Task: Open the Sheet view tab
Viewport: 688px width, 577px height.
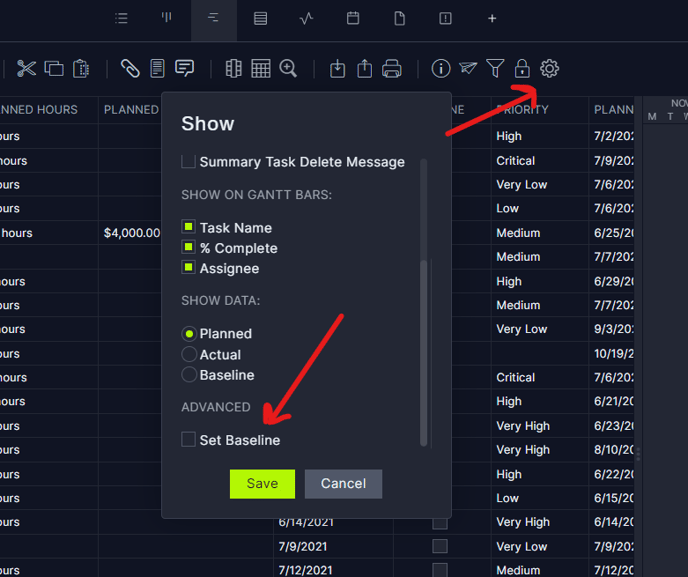Action: (x=260, y=18)
